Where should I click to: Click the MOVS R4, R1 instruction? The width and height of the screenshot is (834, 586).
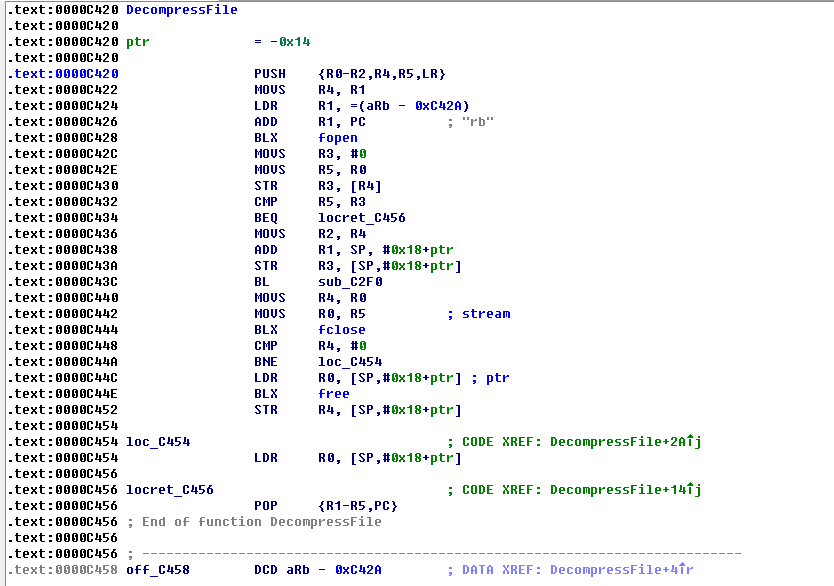click(310, 90)
